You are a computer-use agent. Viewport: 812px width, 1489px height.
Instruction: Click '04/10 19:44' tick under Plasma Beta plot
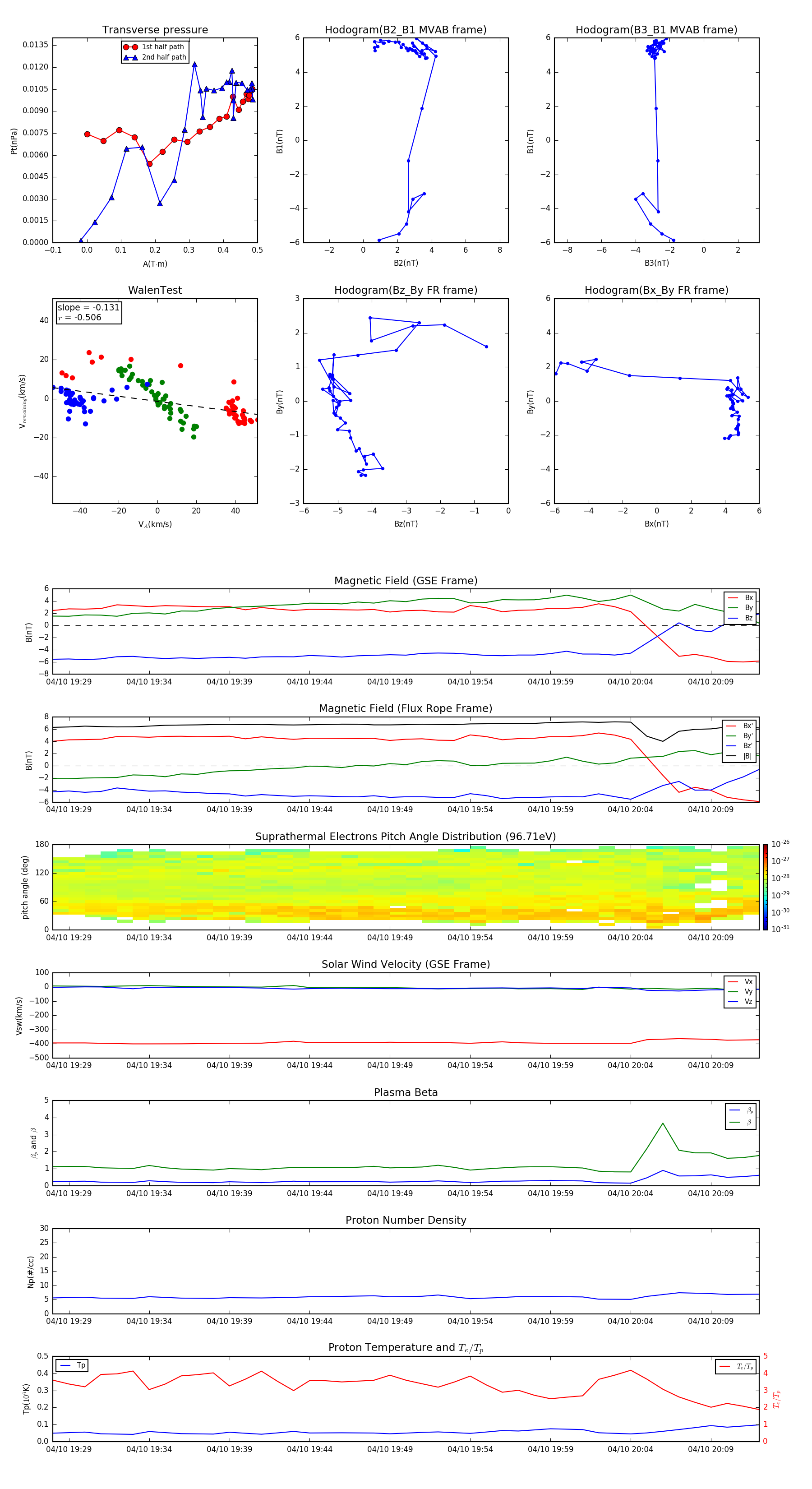tap(310, 1193)
